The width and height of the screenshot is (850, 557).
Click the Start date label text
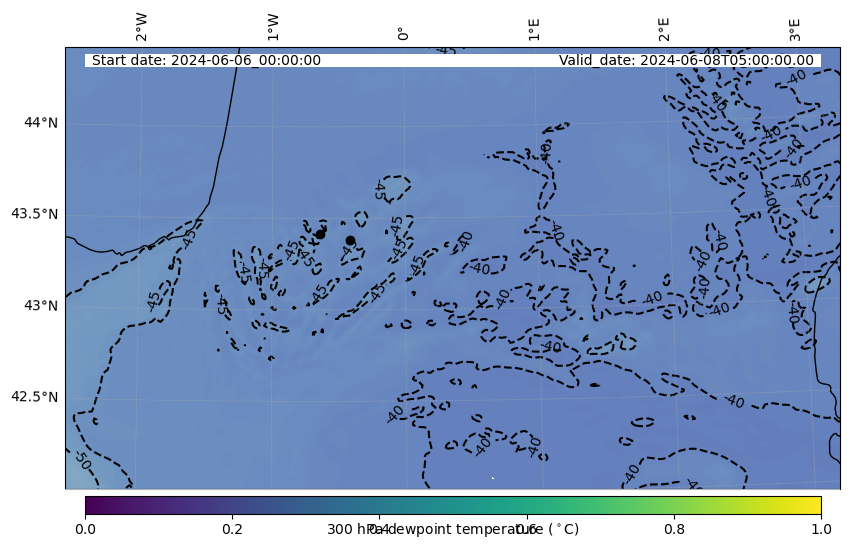point(206,60)
